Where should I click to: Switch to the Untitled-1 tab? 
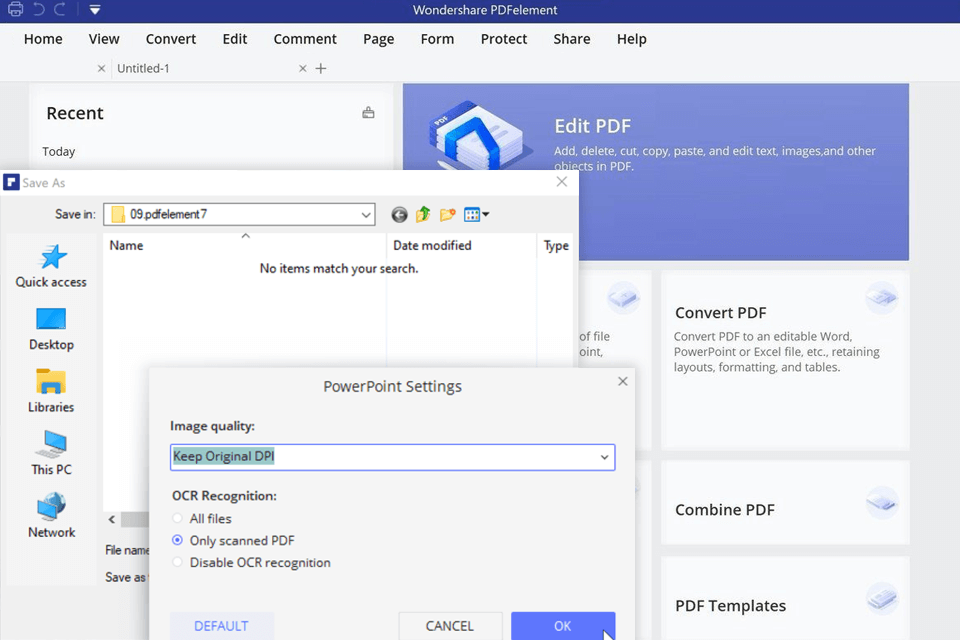(143, 69)
